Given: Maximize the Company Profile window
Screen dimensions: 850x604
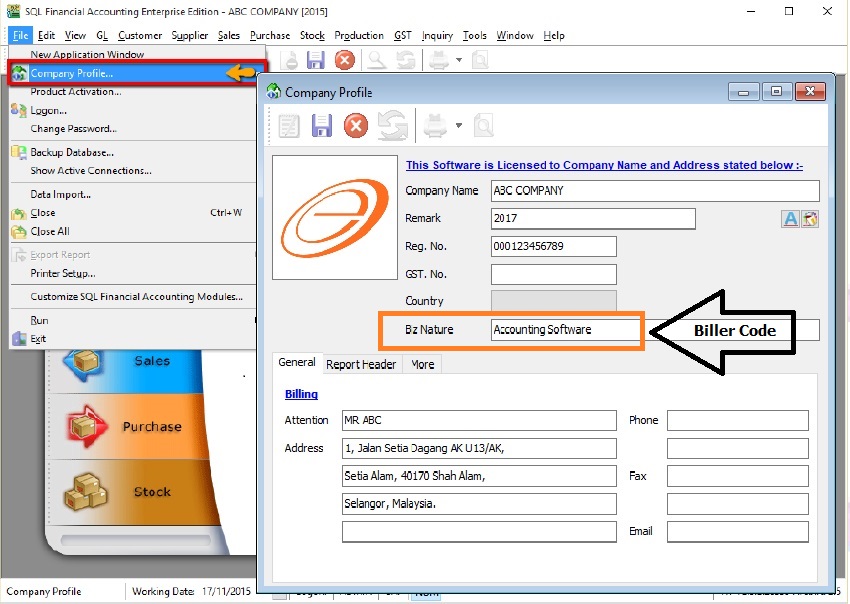Looking at the screenshot, I should tap(776, 92).
